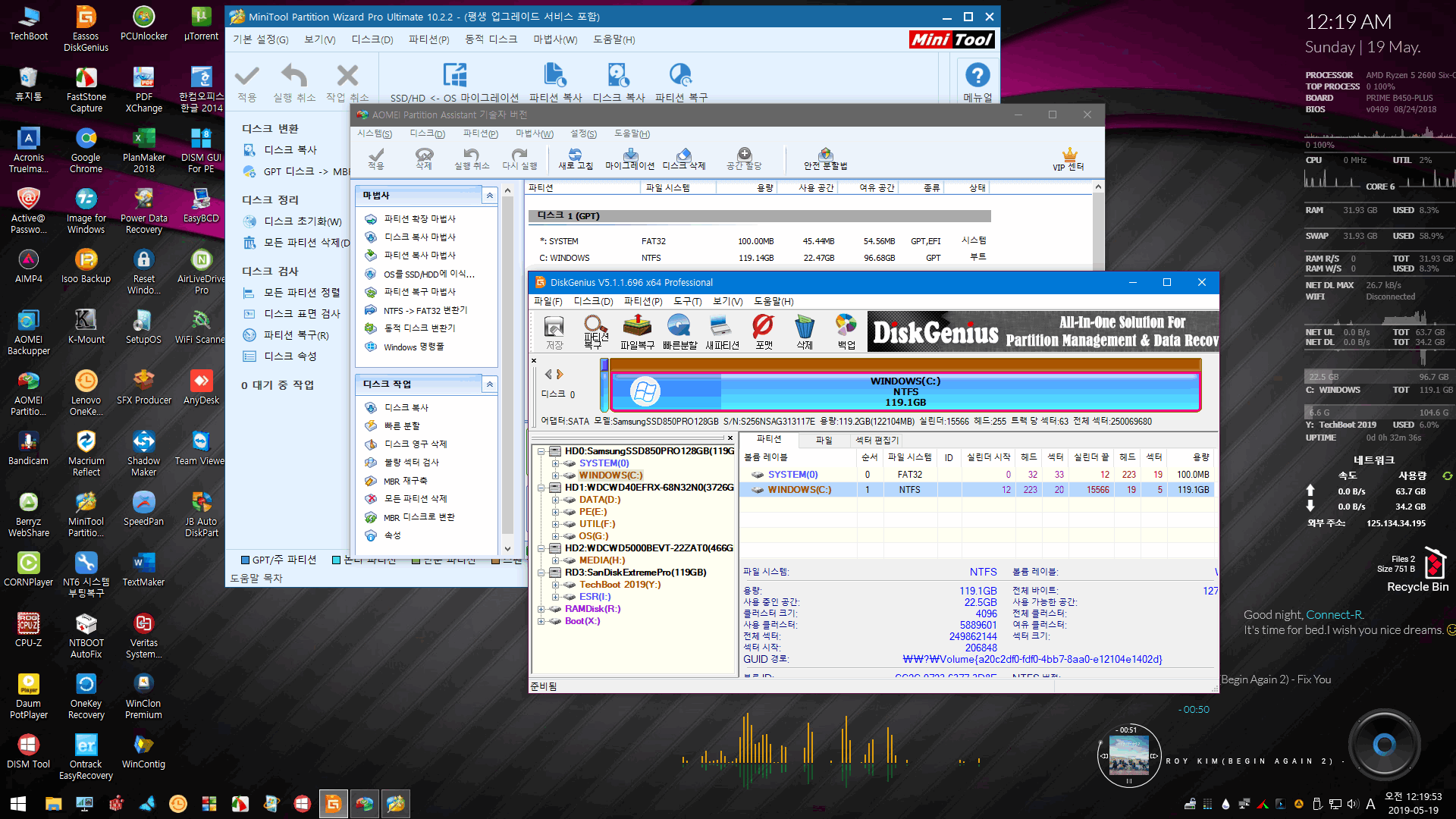Viewport: 1456px width, 819px height.
Task: Click AOMEI Redo (다시 실행) toolbar icon
Action: tap(519, 158)
